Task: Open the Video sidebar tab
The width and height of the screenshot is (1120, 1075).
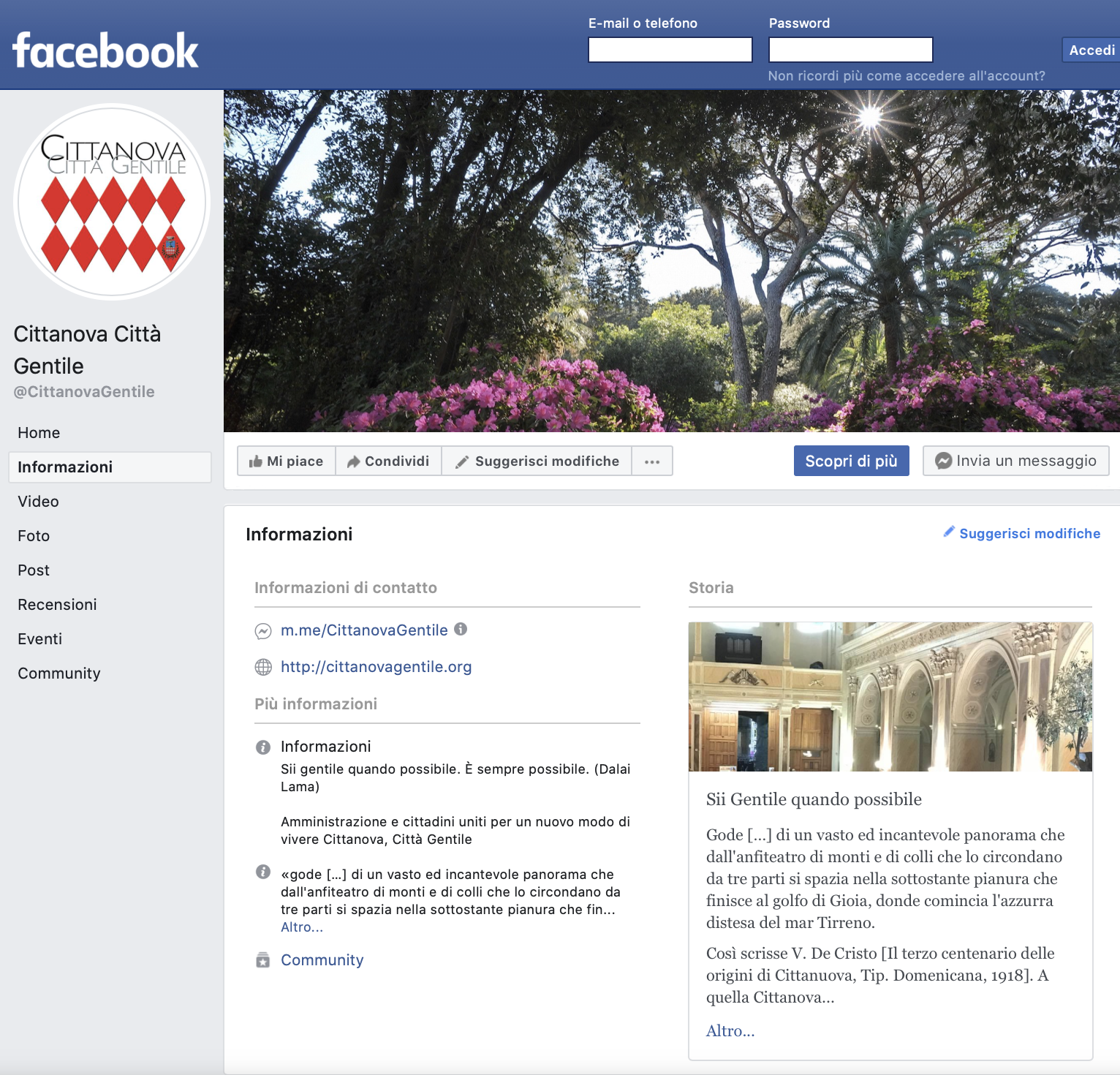Action: (38, 502)
